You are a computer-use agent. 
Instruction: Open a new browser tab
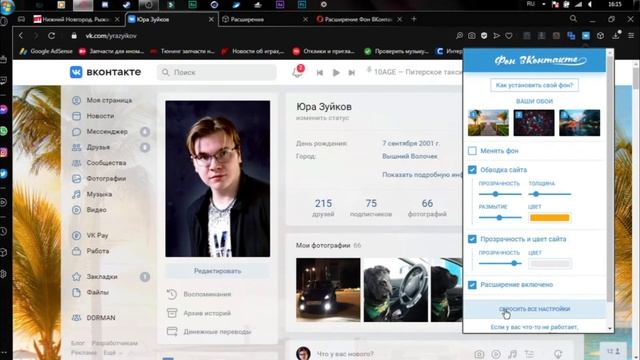pyautogui.click(x=413, y=19)
